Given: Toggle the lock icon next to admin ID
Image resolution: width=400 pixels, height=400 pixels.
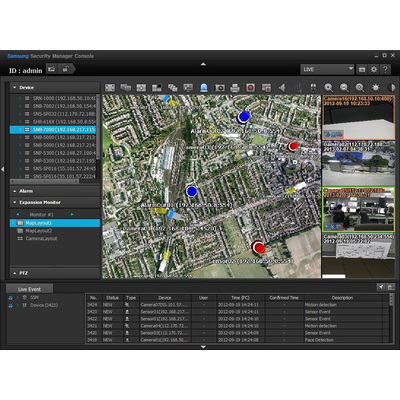Looking at the screenshot, I should point(65,69).
